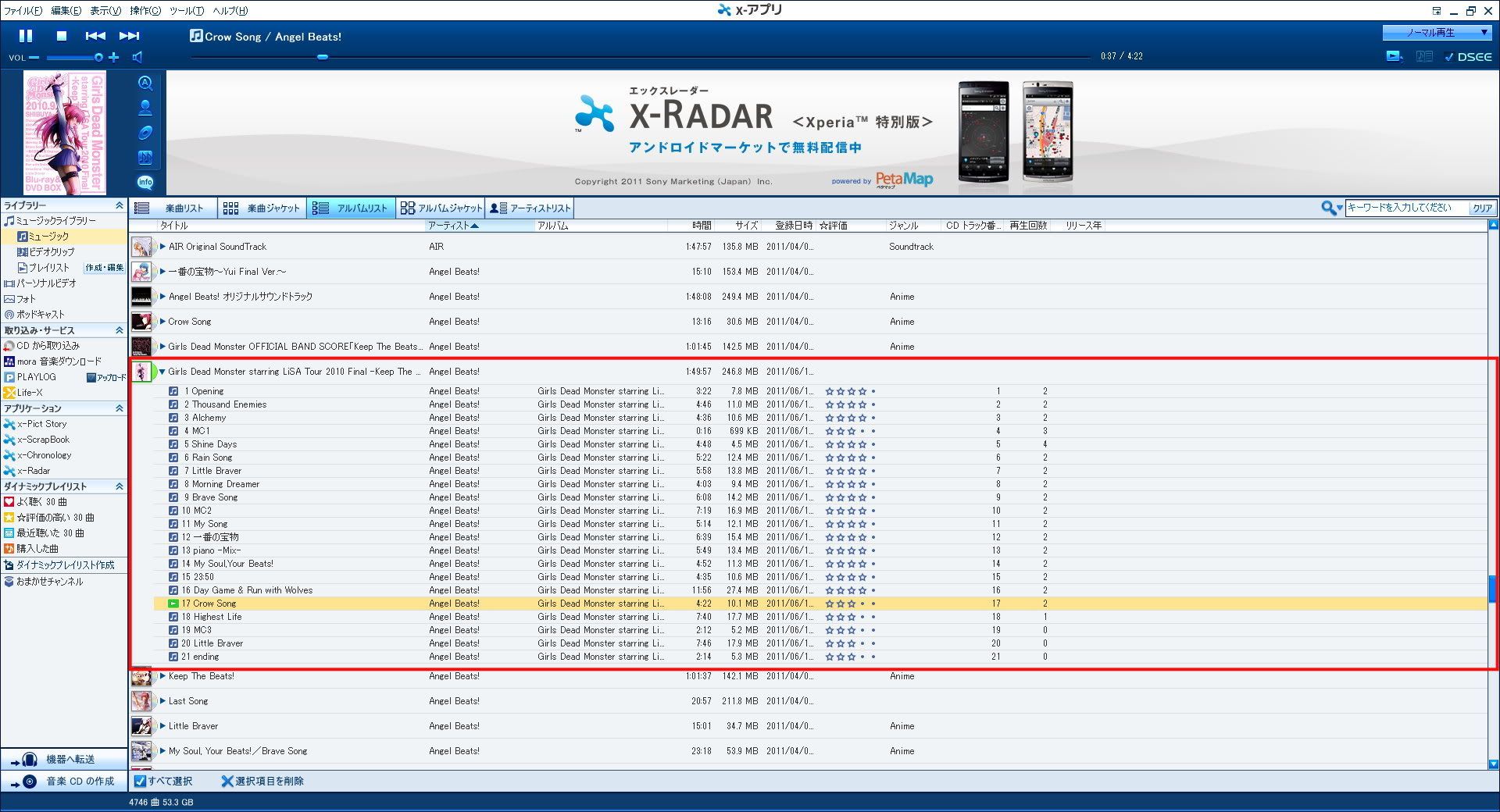Switch to the アーティストリスト tab
Screen dimensions: 1500x812
[x=530, y=208]
